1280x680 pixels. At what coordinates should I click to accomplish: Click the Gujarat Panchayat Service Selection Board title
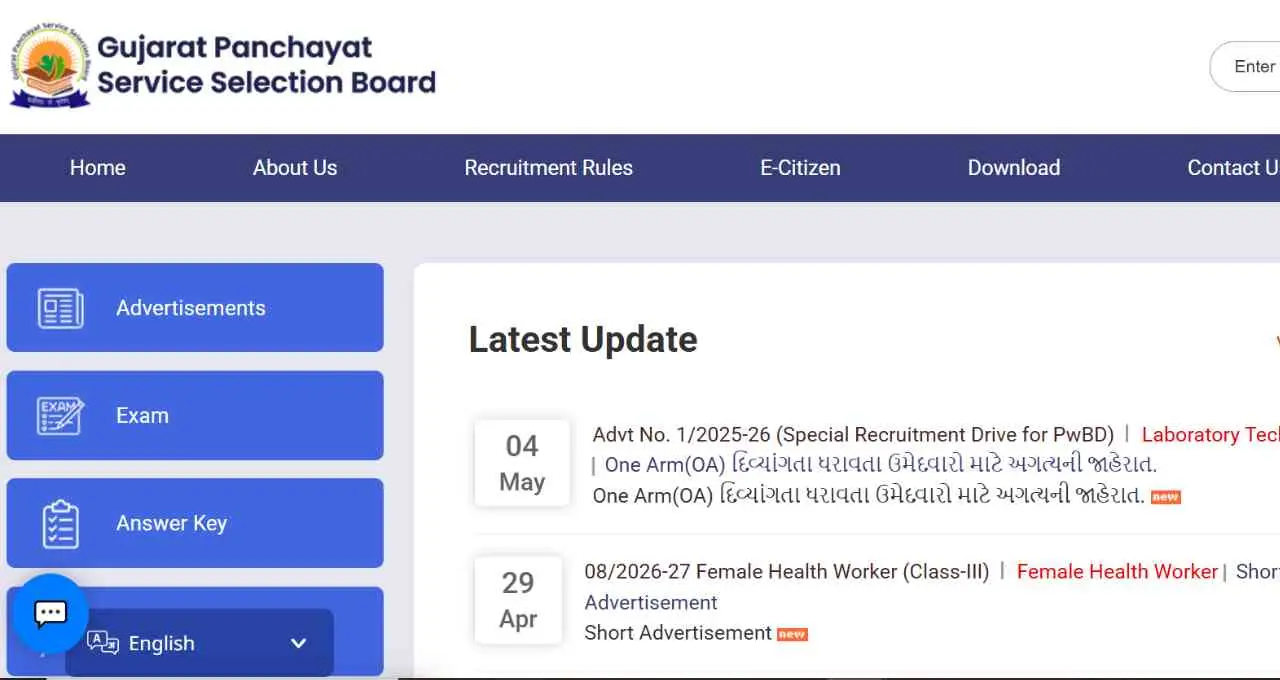(x=266, y=65)
